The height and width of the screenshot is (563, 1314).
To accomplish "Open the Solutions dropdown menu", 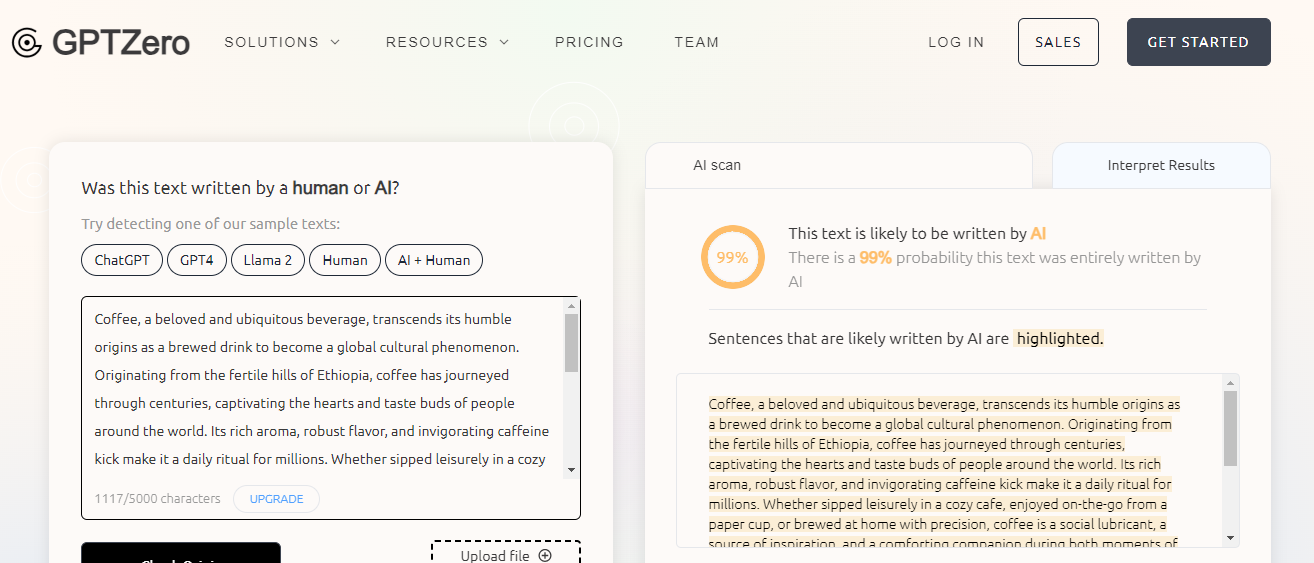I will 282,42.
